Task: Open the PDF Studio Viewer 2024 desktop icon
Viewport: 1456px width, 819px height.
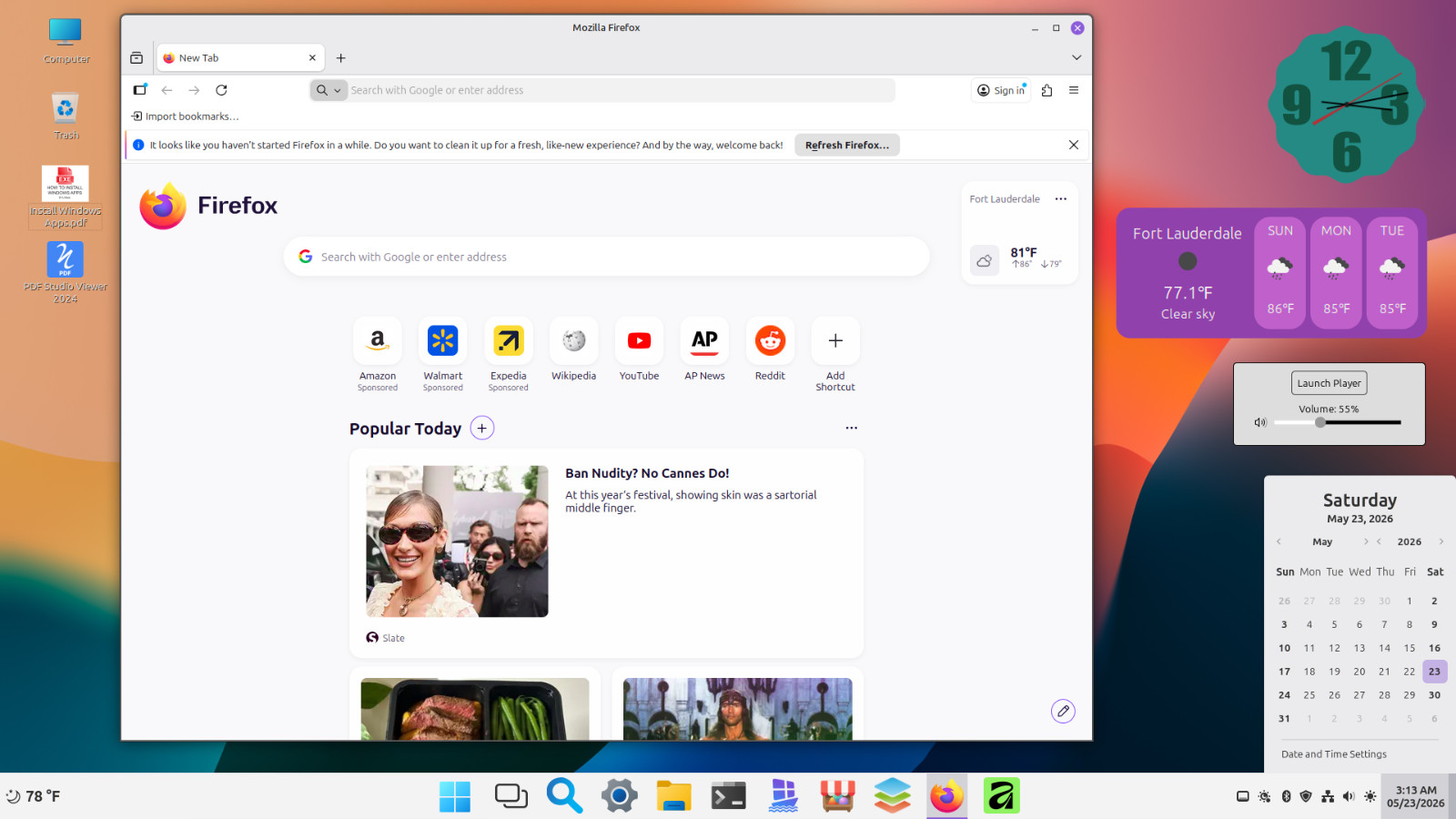Action: coord(66,272)
